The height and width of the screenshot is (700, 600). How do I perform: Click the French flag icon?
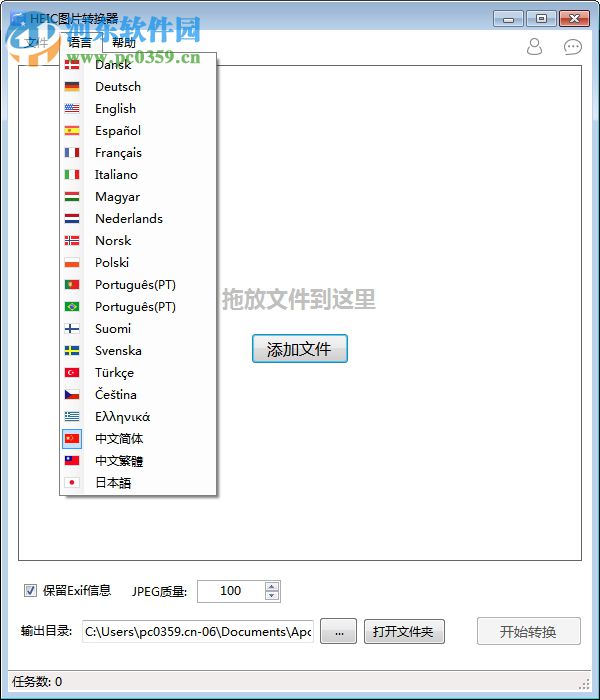coord(72,153)
